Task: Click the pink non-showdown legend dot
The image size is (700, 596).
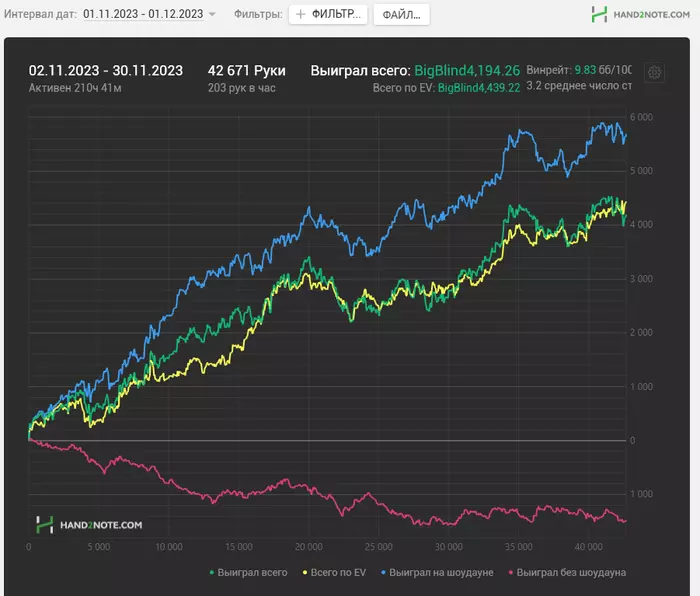Action: (x=511, y=573)
